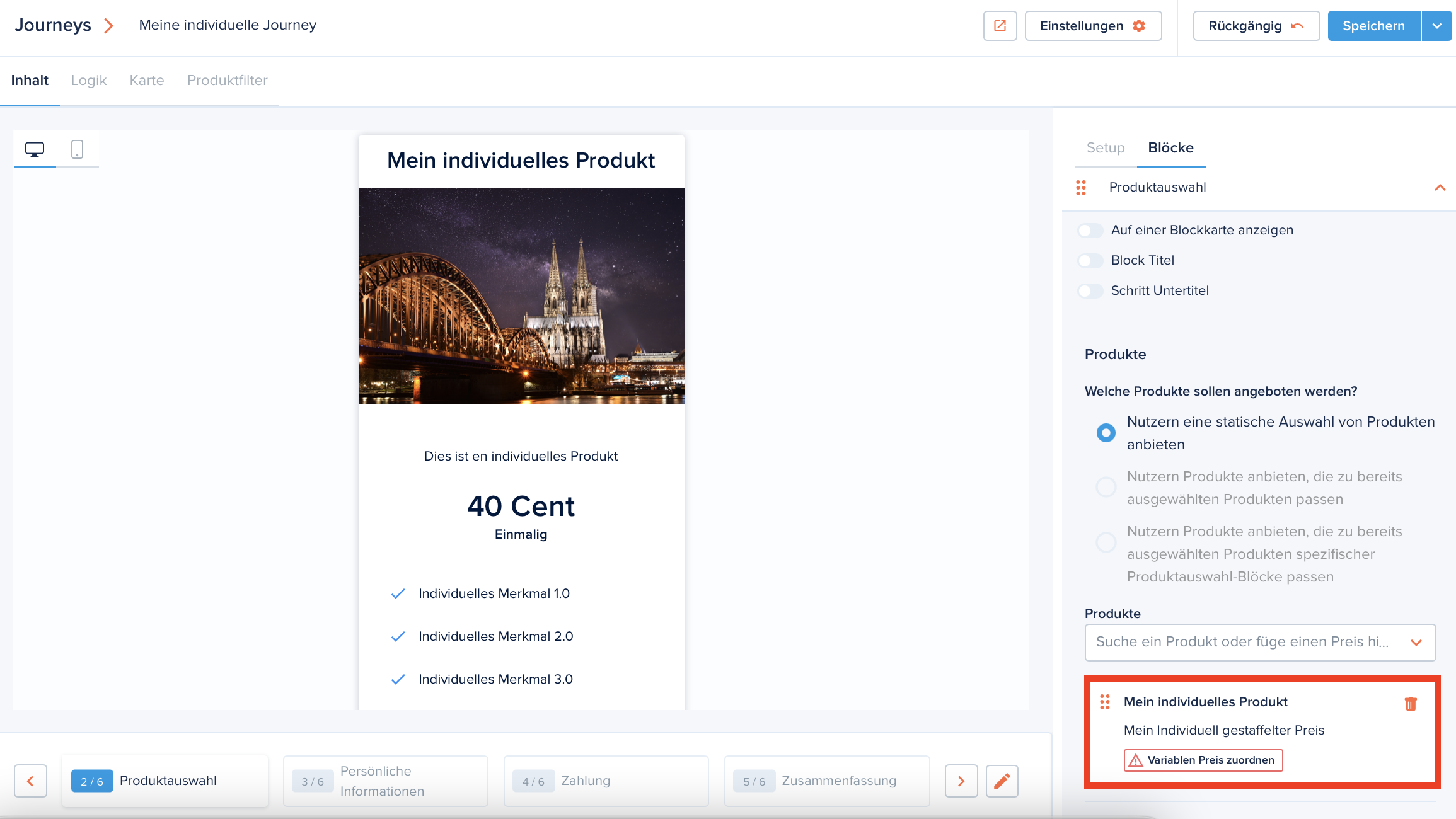Select the Blöcke tab in sidebar
This screenshot has height=819, width=1456.
[x=1170, y=147]
